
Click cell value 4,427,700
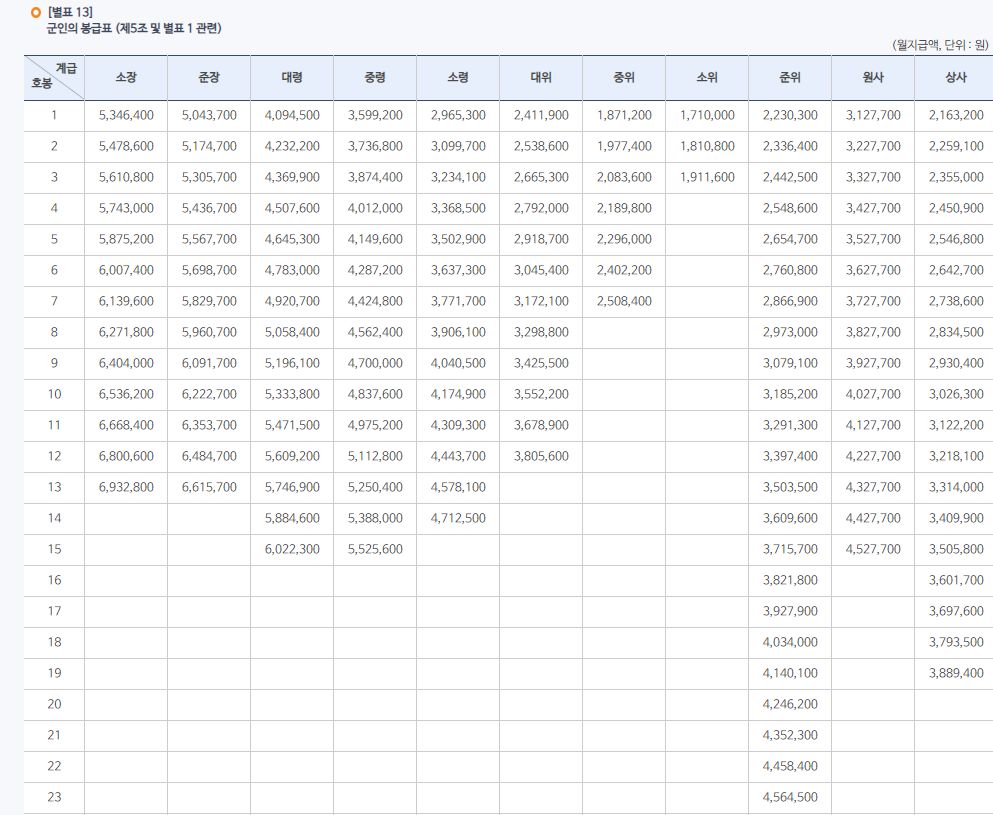(x=873, y=519)
